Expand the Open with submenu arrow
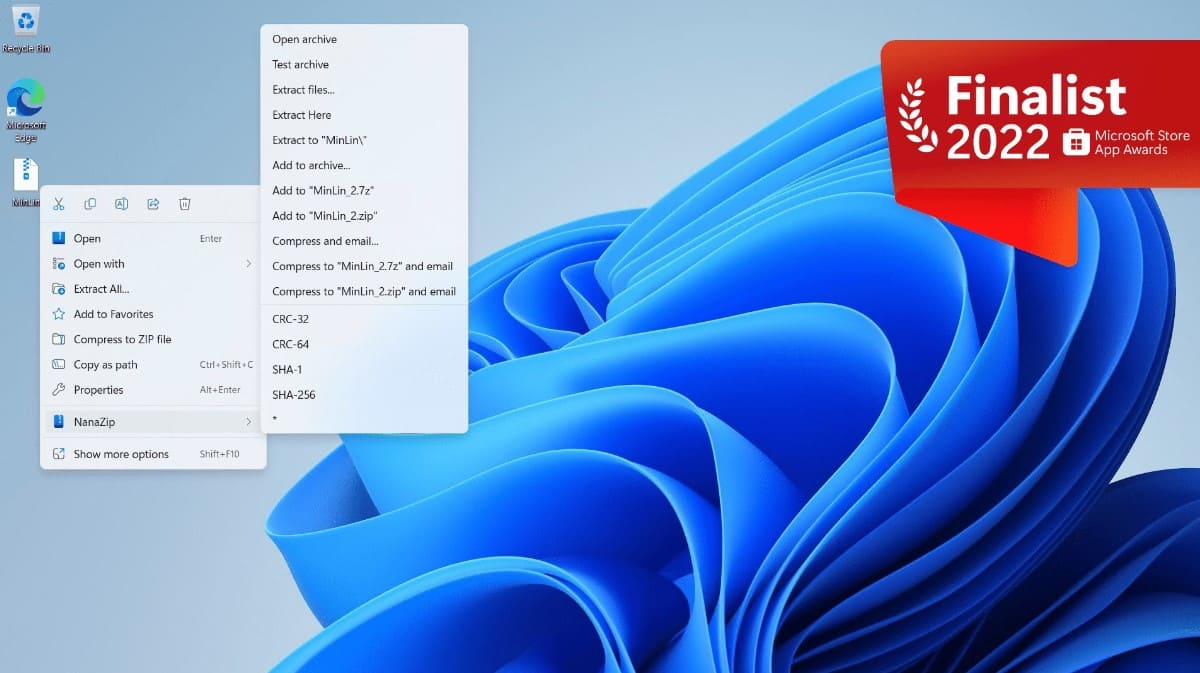Viewport: 1200px width, 673px height. [x=248, y=264]
